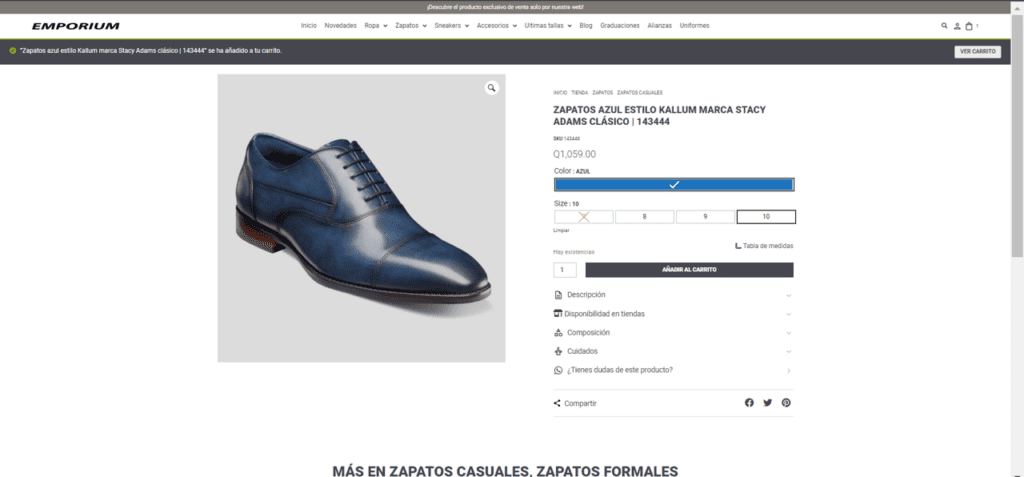1024x477 pixels.
Task: Click the Cuidados care icon
Action: tap(558, 351)
